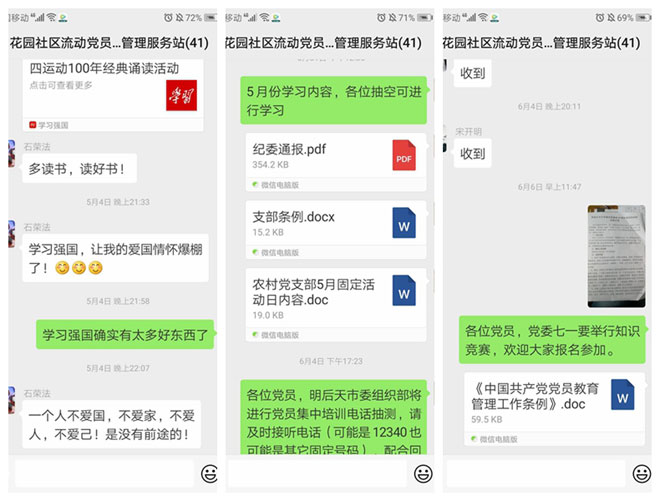Click the right chat message input field
This screenshot has height=501, width=660.
tap(536, 474)
